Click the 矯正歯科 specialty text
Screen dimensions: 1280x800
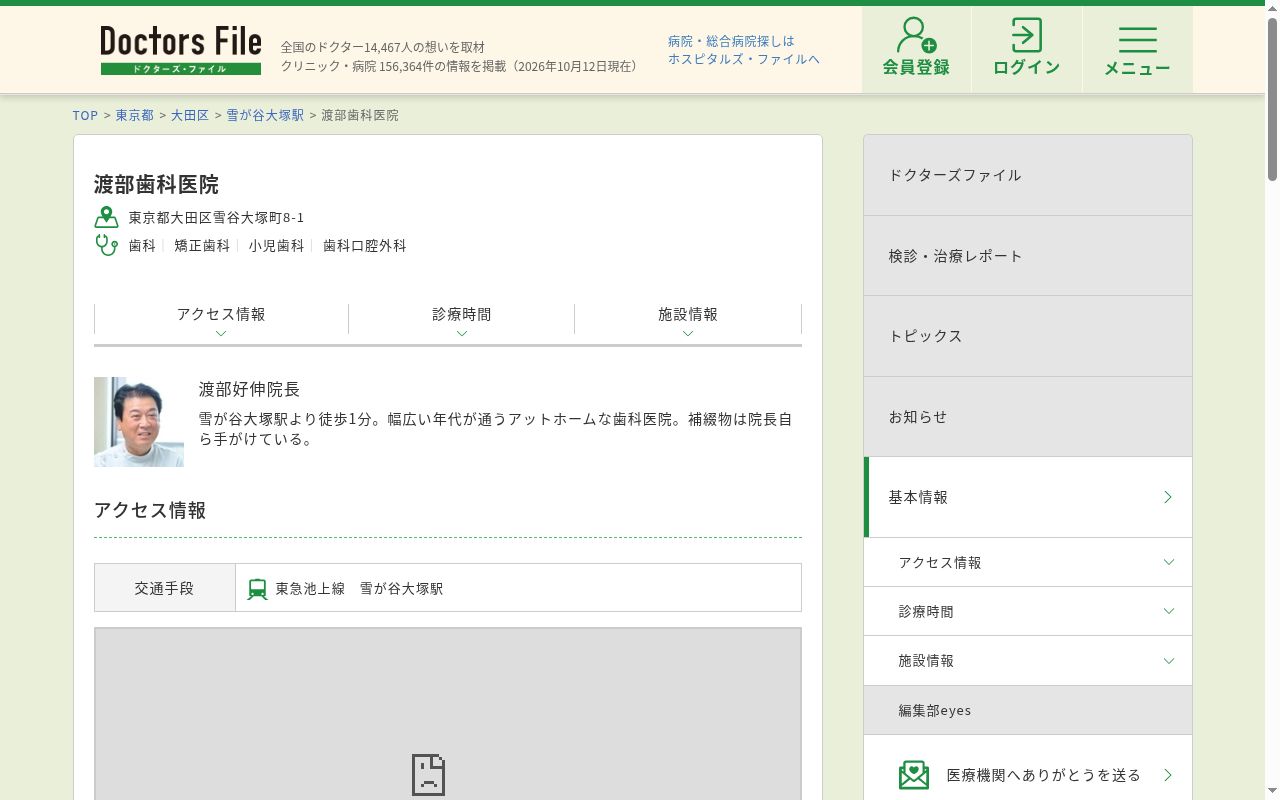202,245
